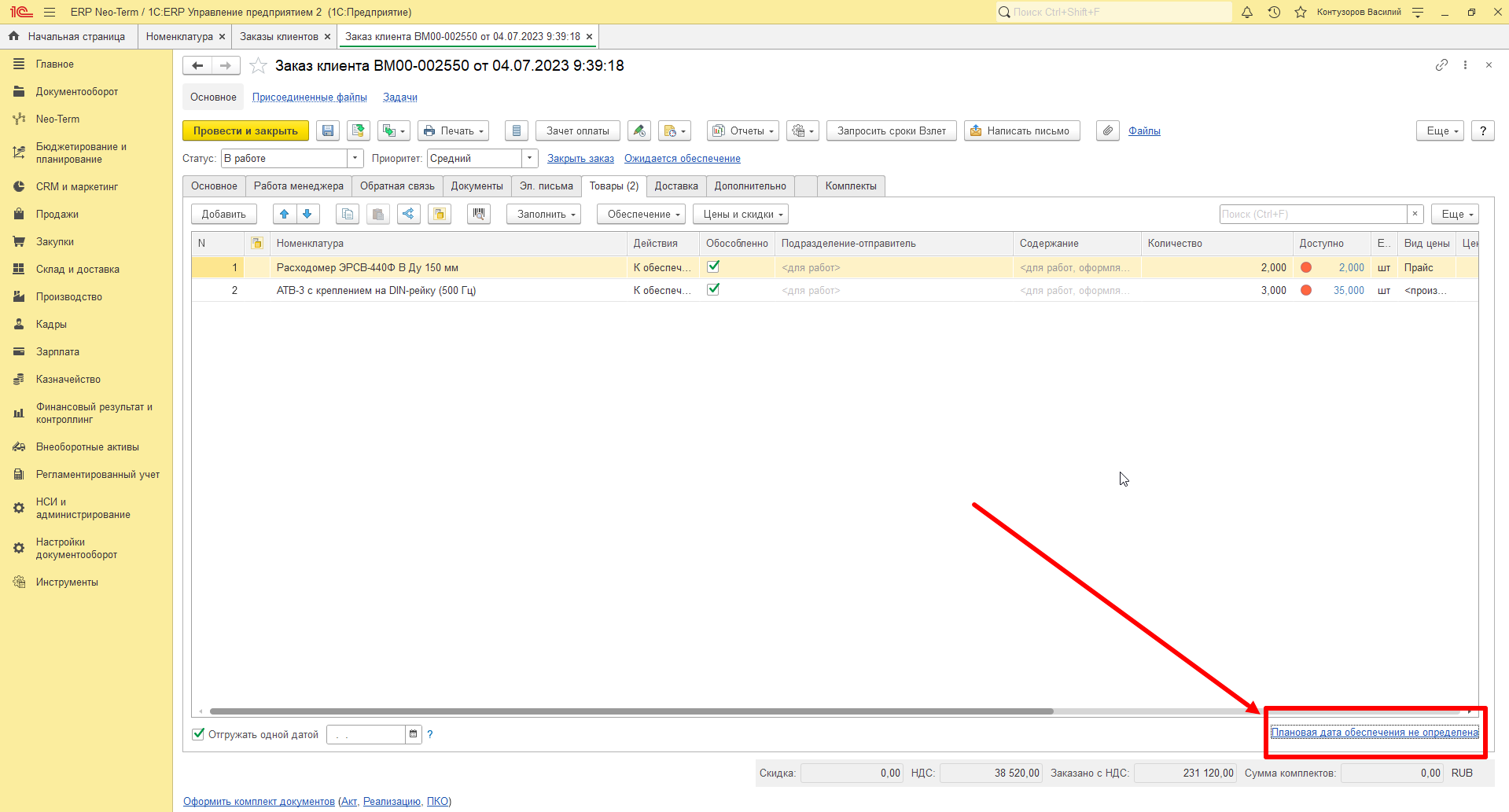Move row up with blue up arrow
Viewport: 1509px width, 812px height.
[285, 214]
